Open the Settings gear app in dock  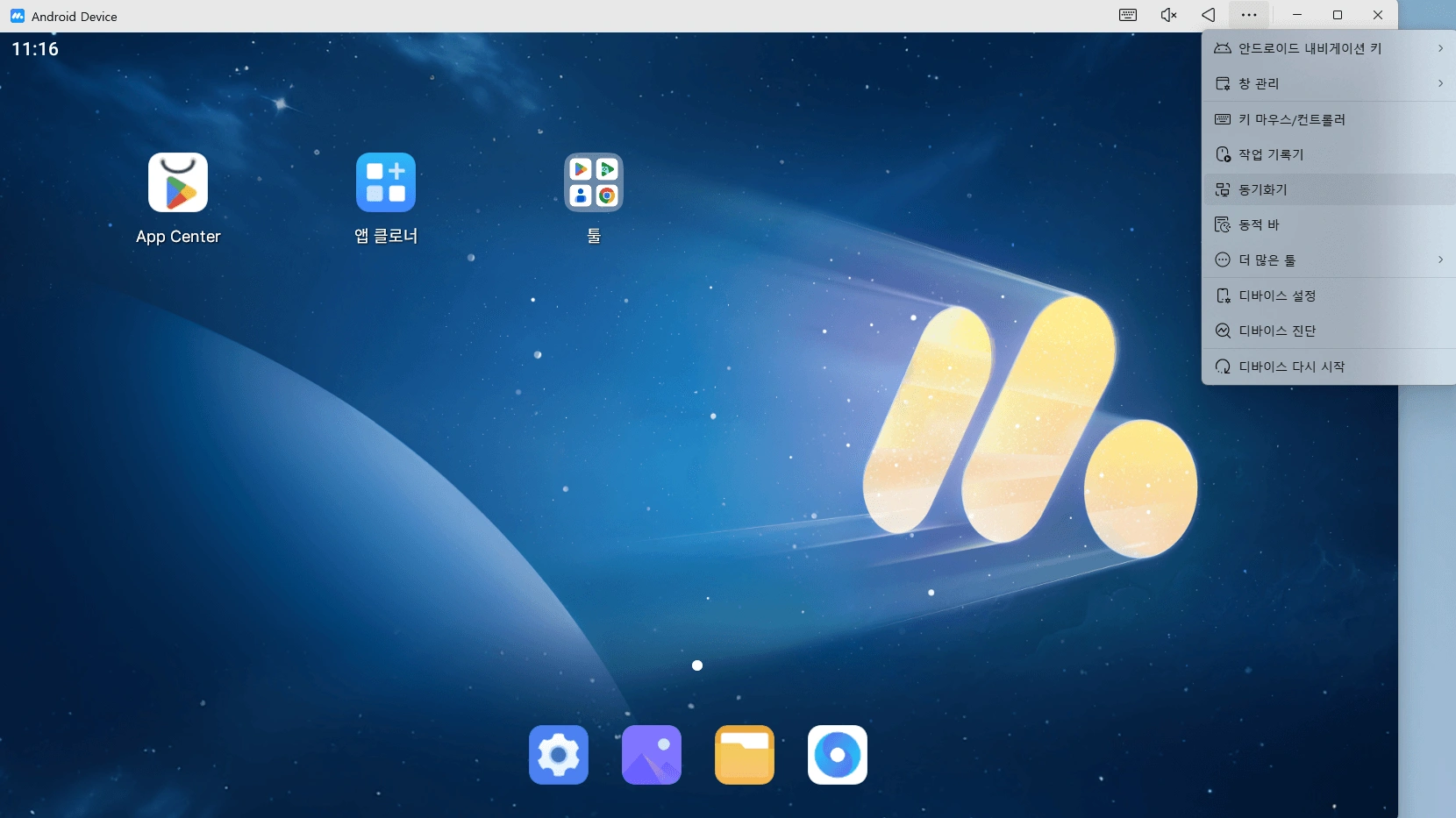click(559, 754)
